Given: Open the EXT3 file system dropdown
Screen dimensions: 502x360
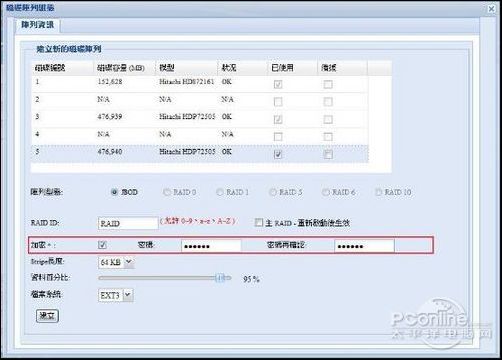Looking at the screenshot, I should (116, 295).
